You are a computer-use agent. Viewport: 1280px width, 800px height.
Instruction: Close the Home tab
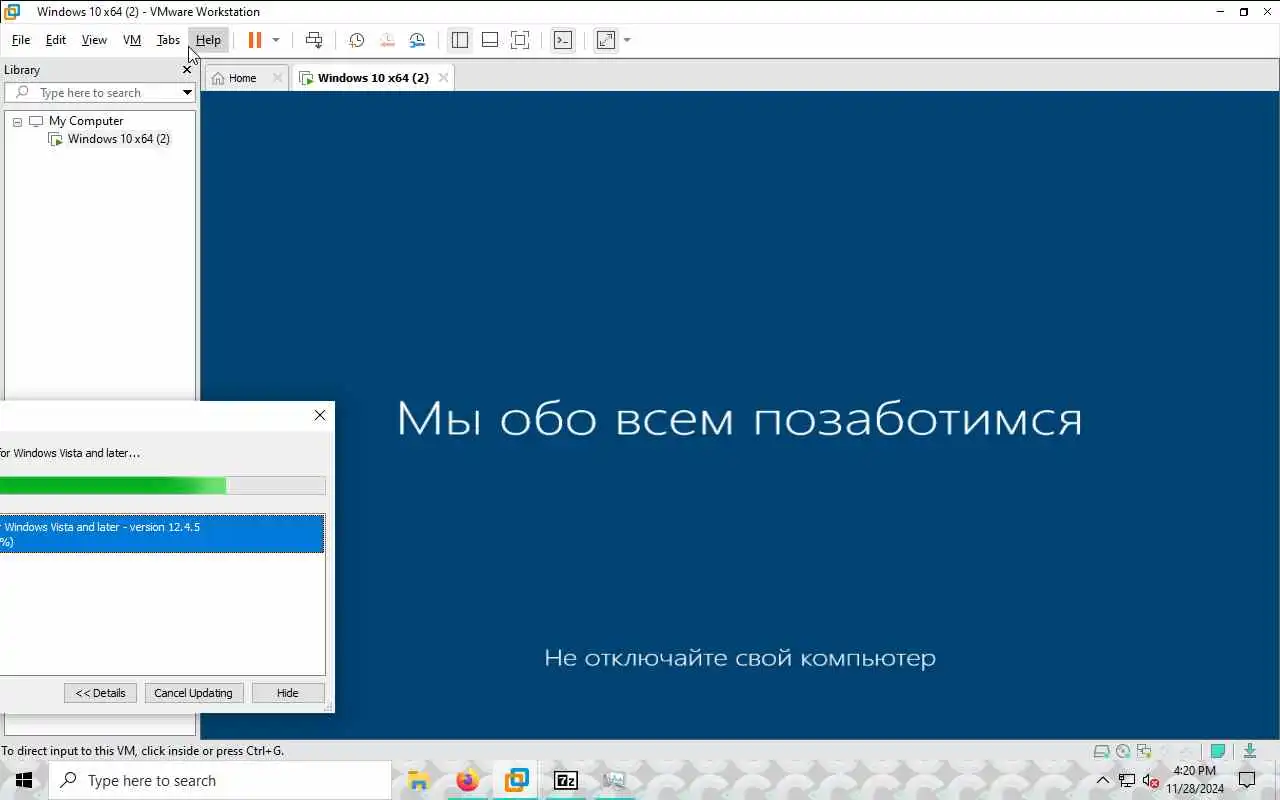[278, 78]
